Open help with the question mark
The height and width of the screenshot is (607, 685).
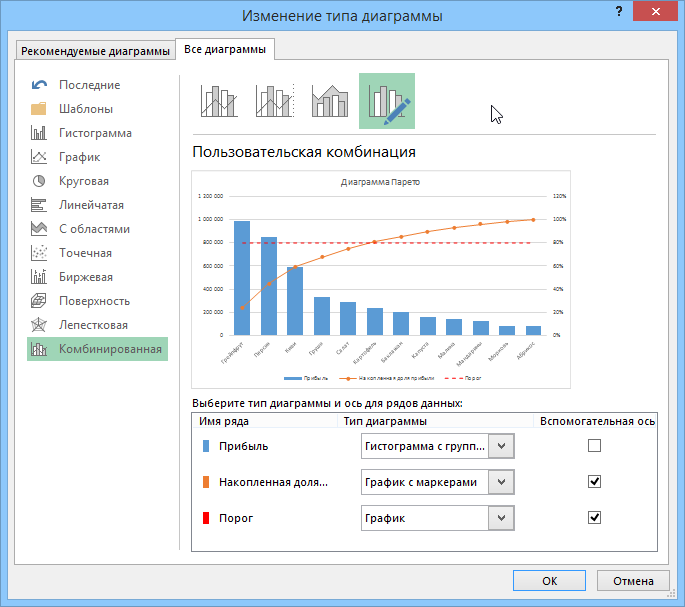619,11
